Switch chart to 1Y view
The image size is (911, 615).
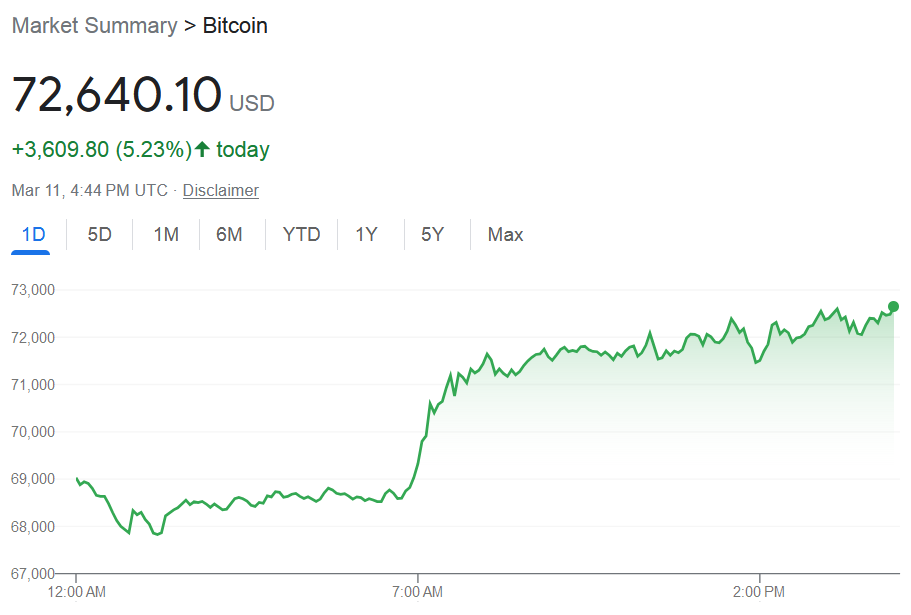367,235
